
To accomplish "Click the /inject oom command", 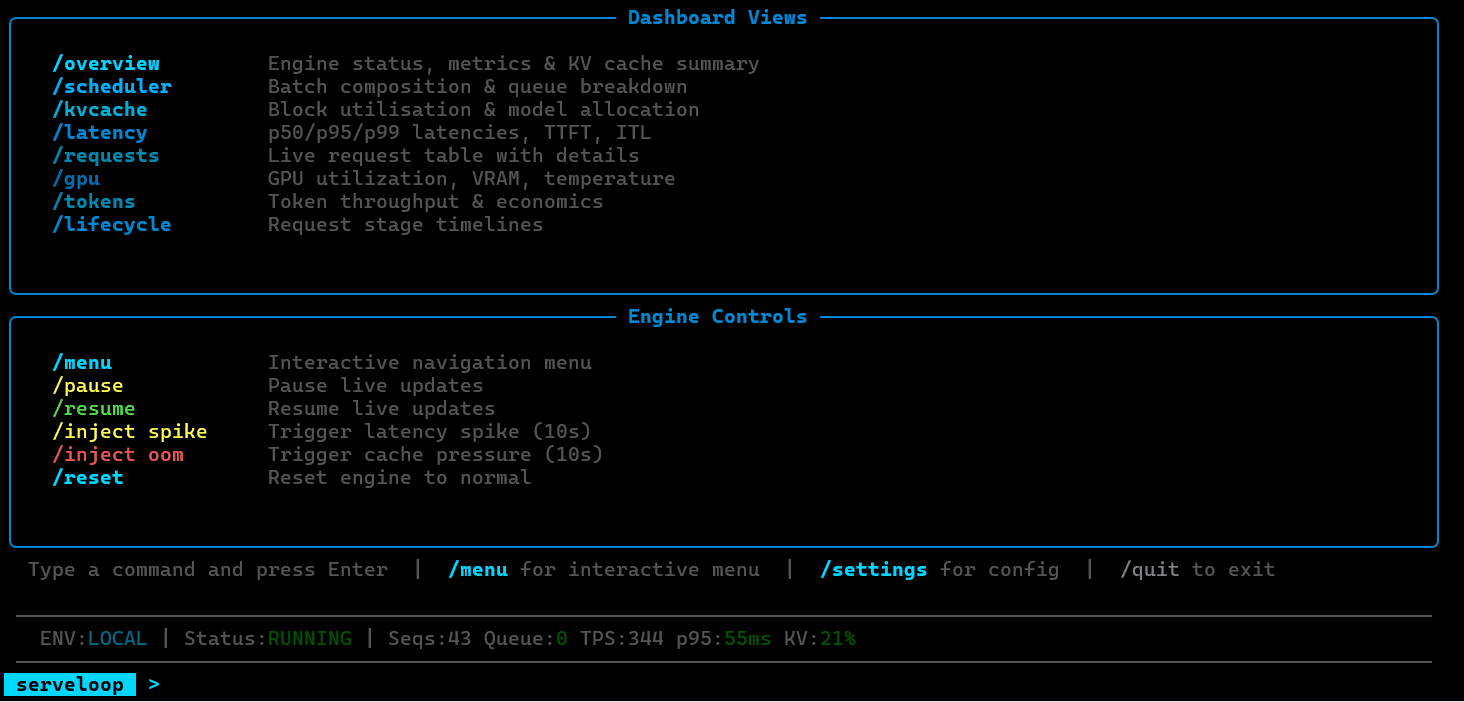I will (x=118, y=455).
